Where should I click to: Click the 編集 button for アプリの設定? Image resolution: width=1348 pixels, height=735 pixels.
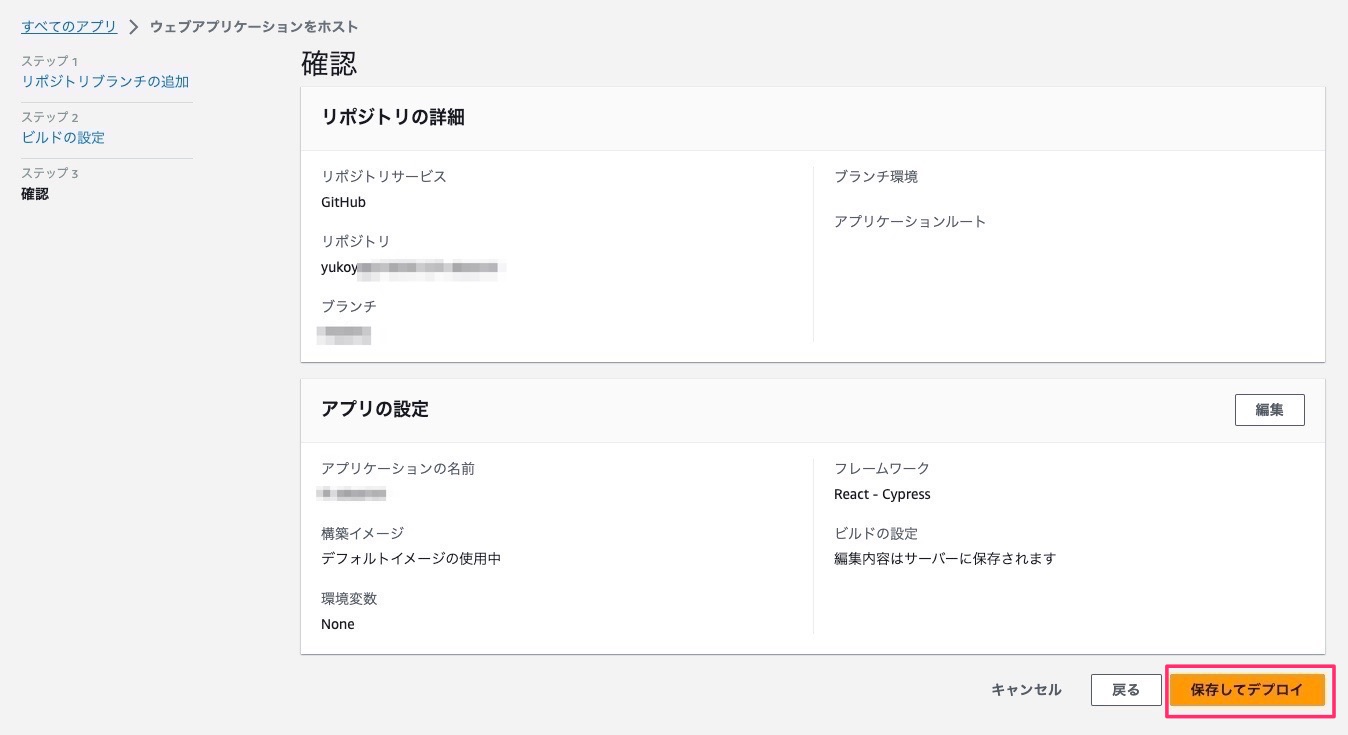pyautogui.click(x=1270, y=409)
